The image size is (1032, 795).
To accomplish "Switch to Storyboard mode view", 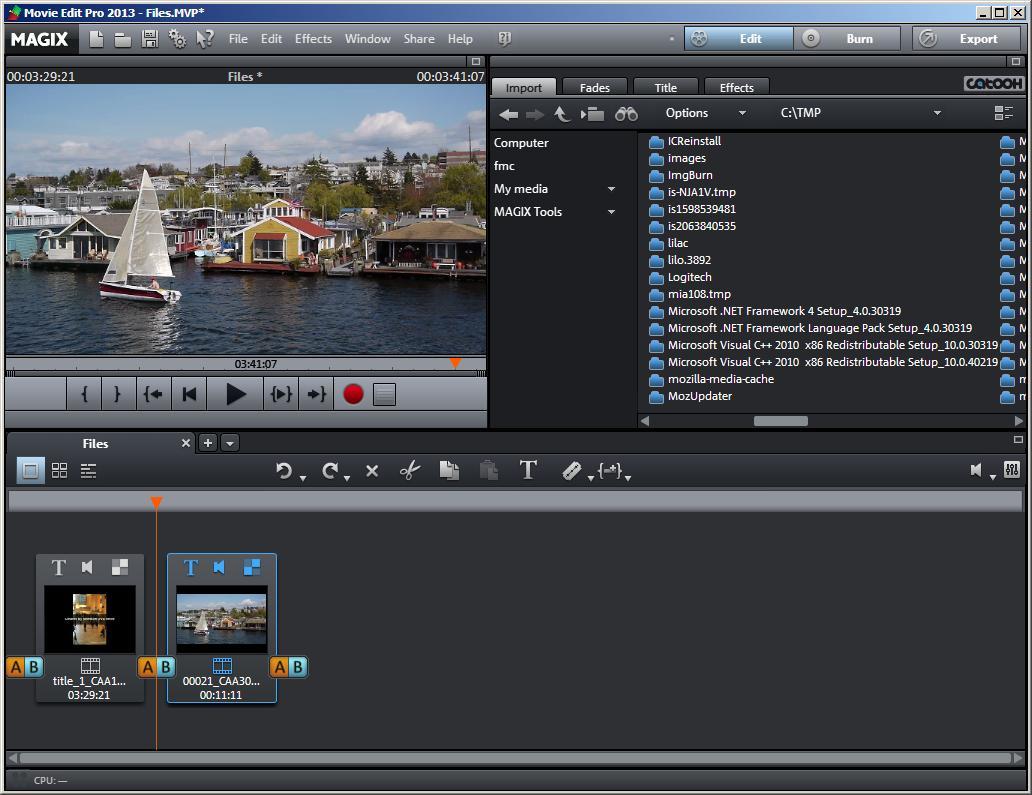I will point(30,471).
